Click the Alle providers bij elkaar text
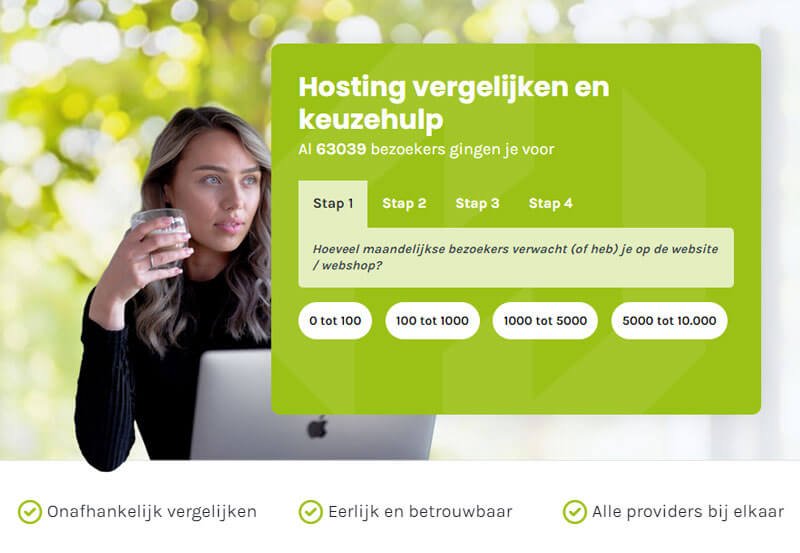 [688, 512]
